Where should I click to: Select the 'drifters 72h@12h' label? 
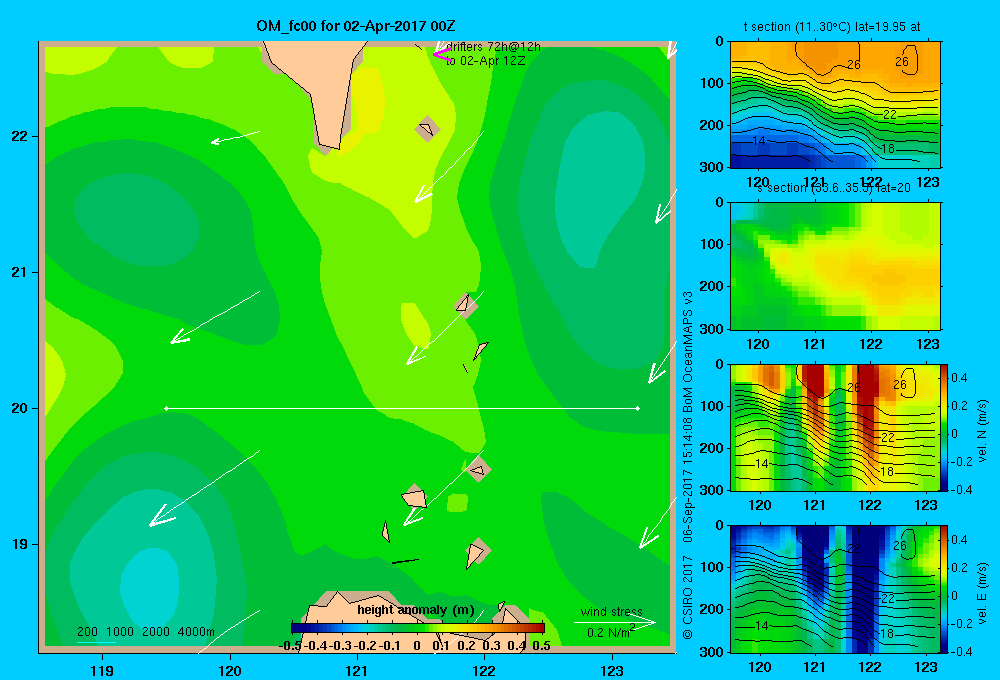(x=494, y=47)
